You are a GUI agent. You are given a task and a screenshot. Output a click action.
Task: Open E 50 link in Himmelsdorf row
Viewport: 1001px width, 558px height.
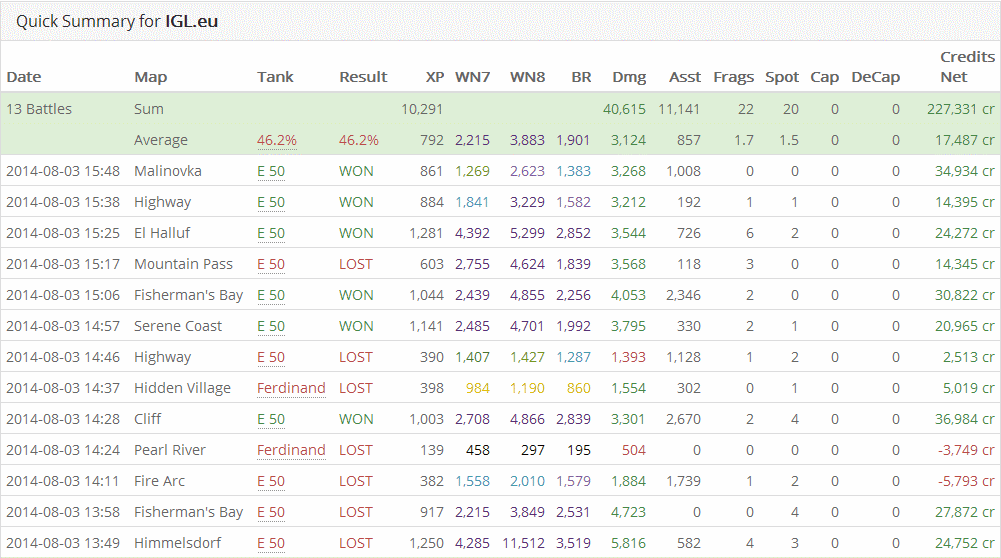(x=271, y=543)
